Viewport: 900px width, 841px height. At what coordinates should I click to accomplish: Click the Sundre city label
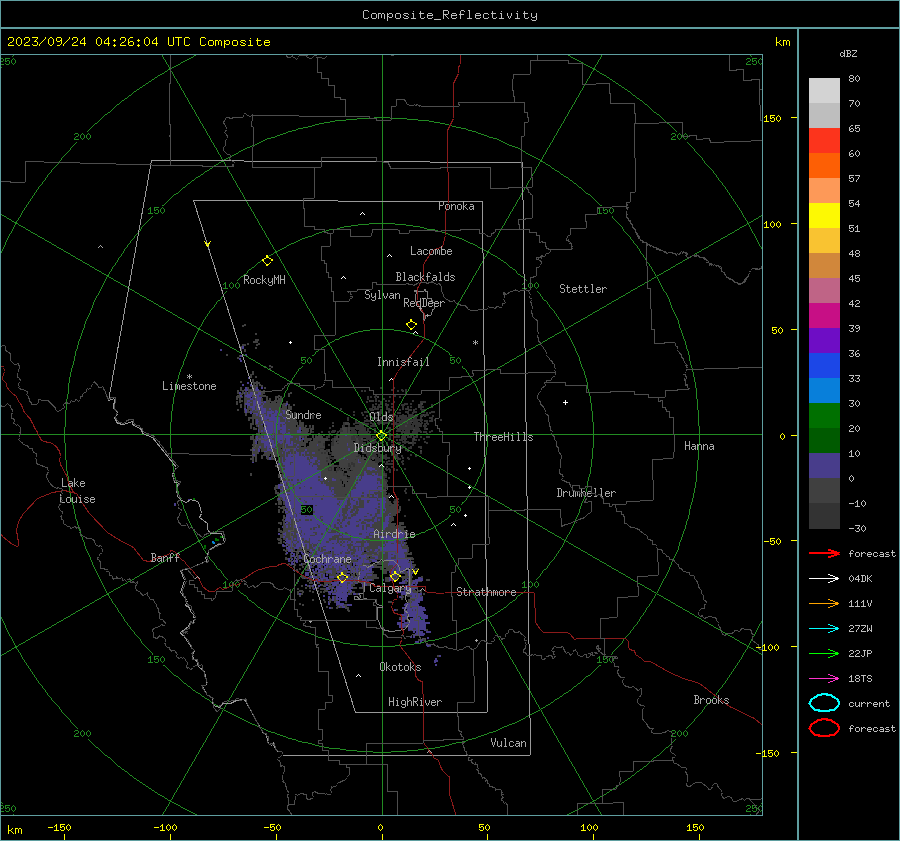(303, 414)
